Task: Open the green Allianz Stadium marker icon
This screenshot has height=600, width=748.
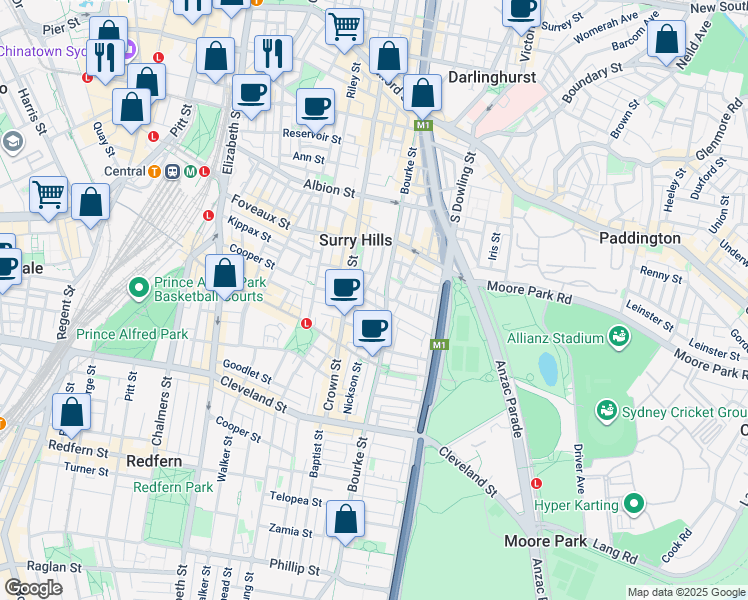Action: pyautogui.click(x=618, y=337)
